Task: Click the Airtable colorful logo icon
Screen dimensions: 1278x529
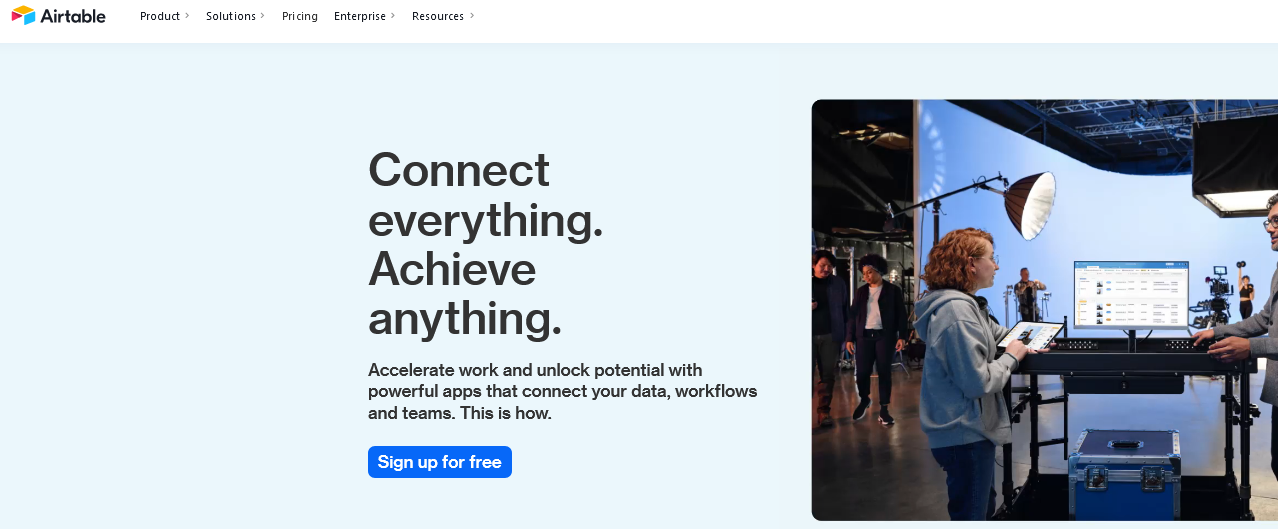Action: (x=23, y=16)
